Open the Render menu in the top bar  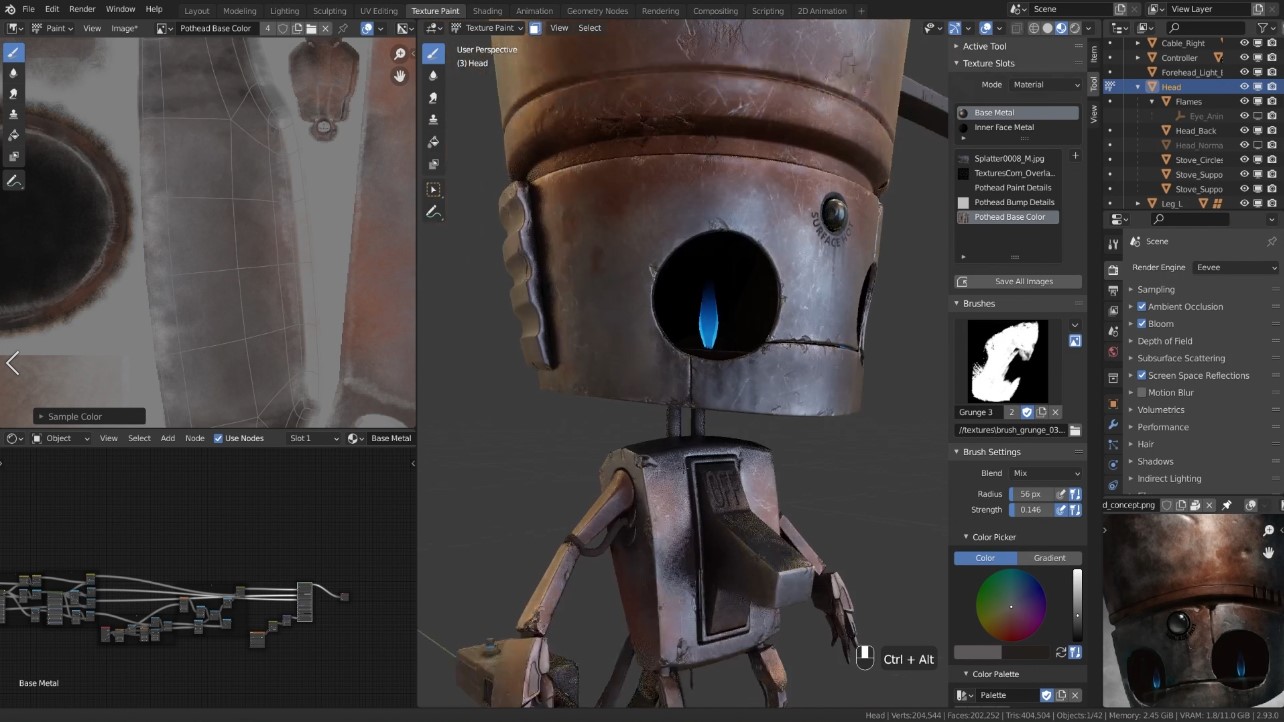coord(81,8)
